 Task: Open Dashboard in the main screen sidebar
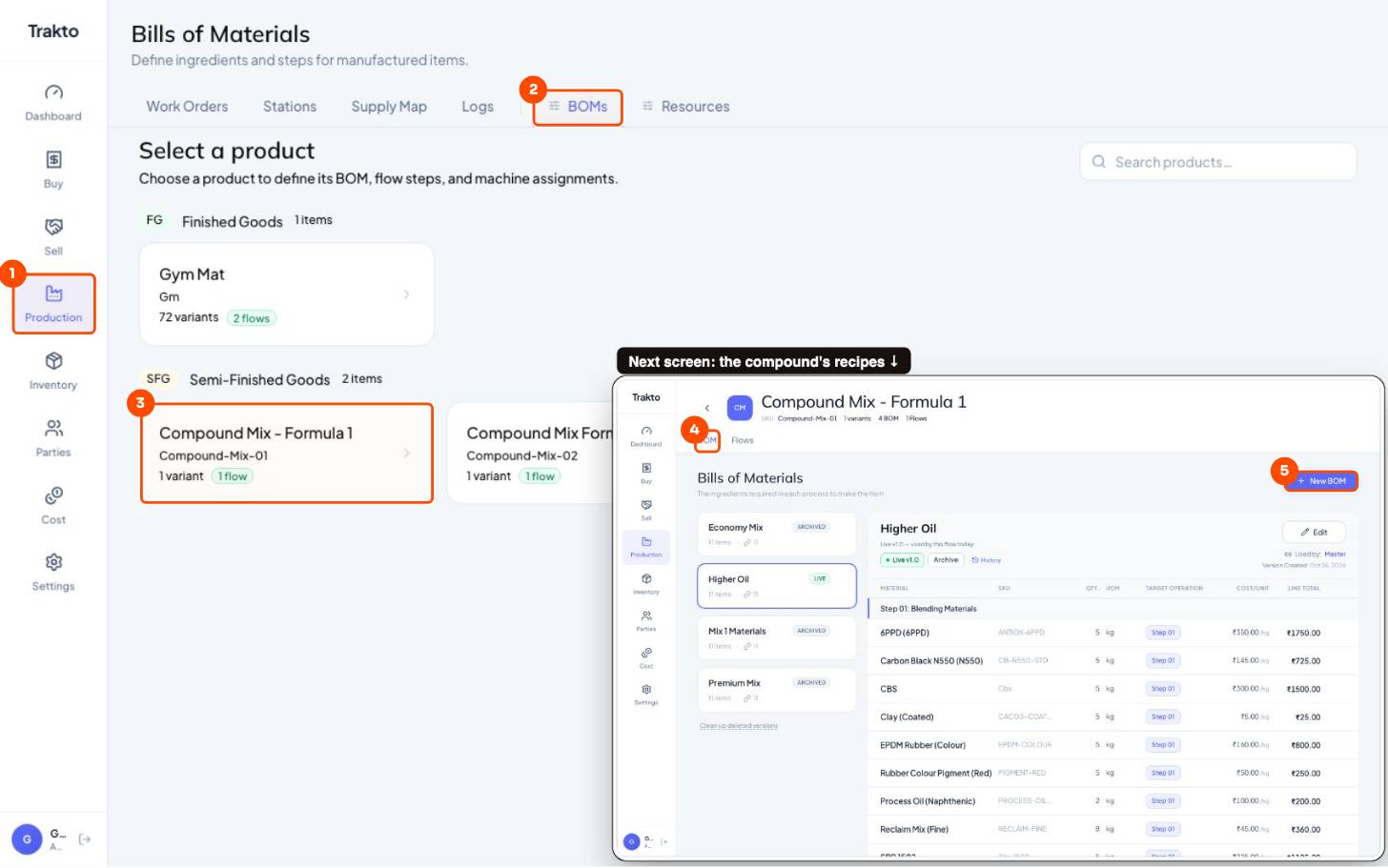53,103
